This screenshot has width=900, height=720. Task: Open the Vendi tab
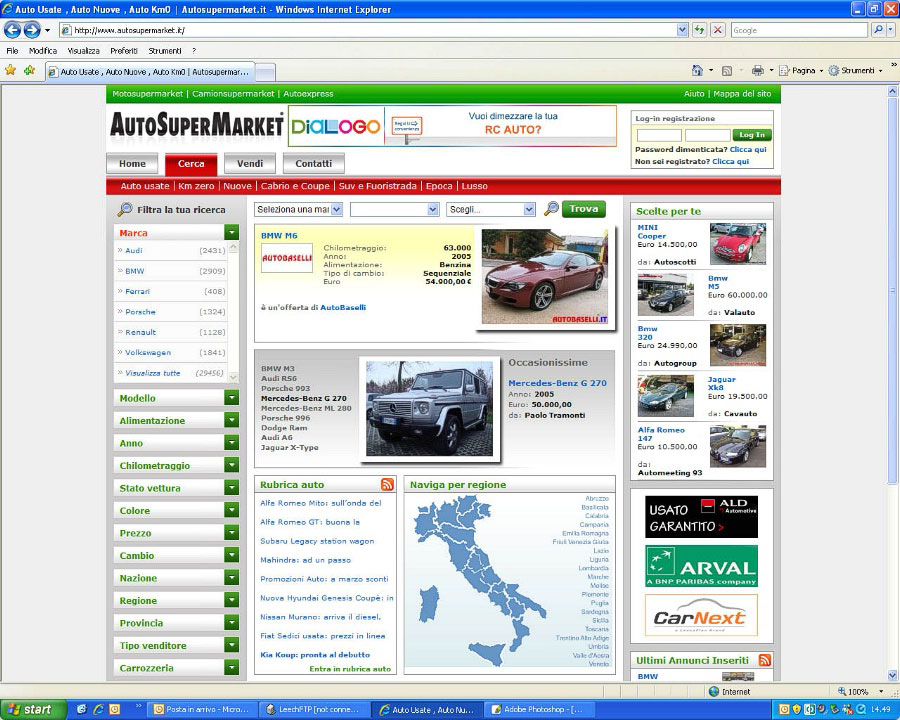tap(250, 164)
